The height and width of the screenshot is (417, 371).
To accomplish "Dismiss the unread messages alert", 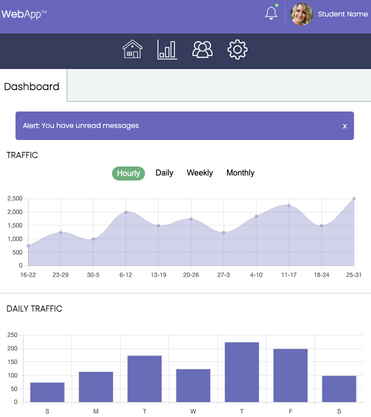I will 345,126.
